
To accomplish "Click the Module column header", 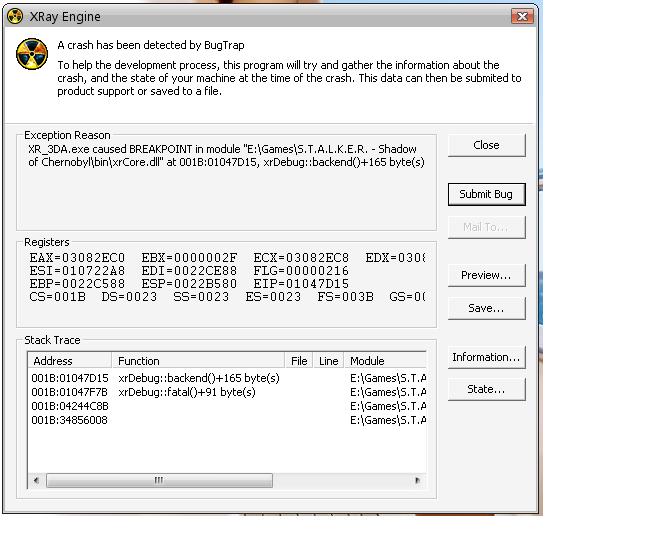I will pos(385,360).
